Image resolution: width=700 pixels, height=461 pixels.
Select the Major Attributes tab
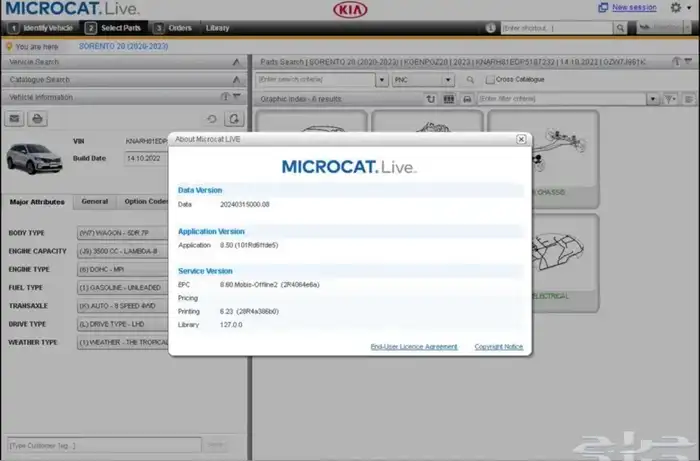click(37, 202)
